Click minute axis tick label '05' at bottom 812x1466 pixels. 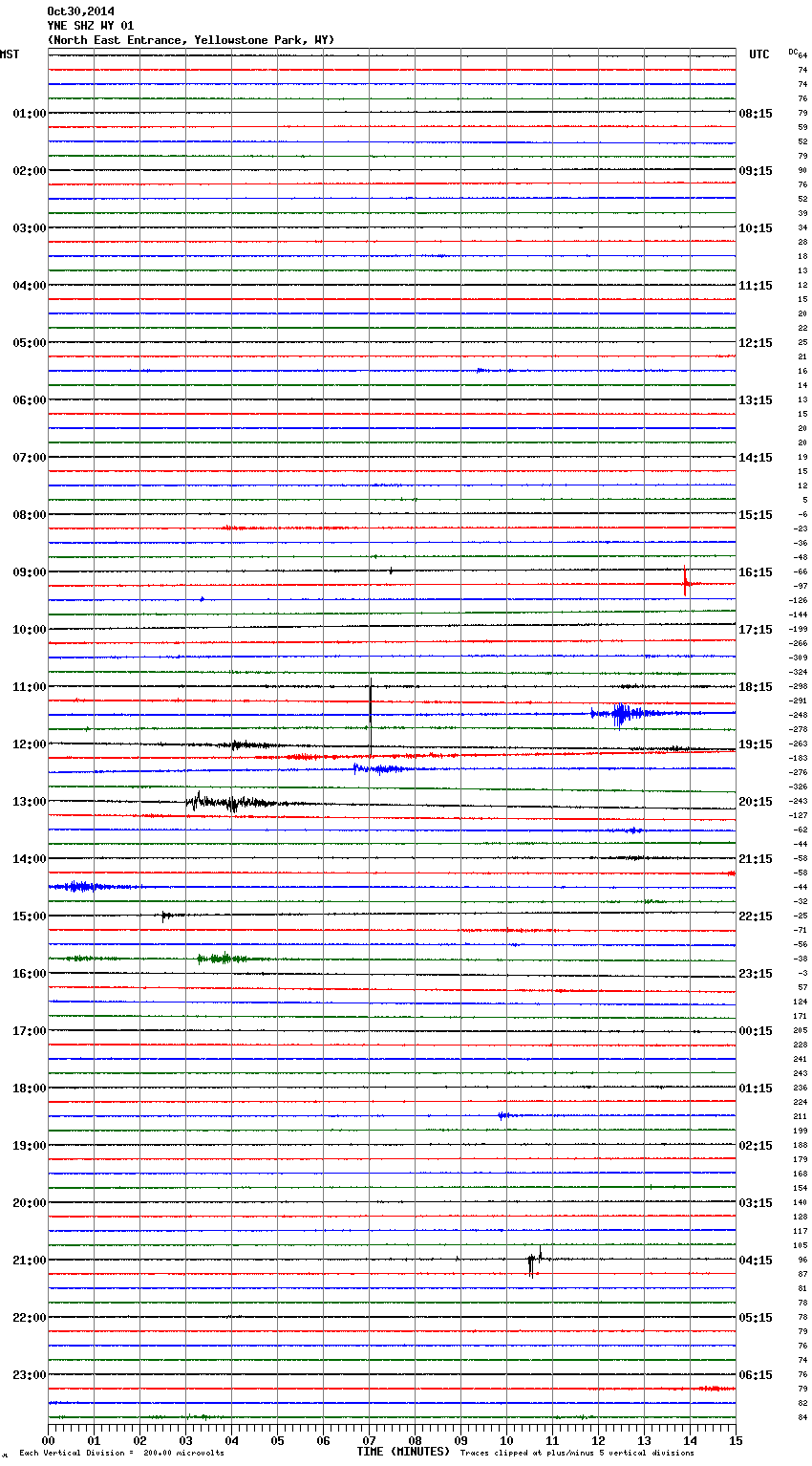[x=277, y=1440]
